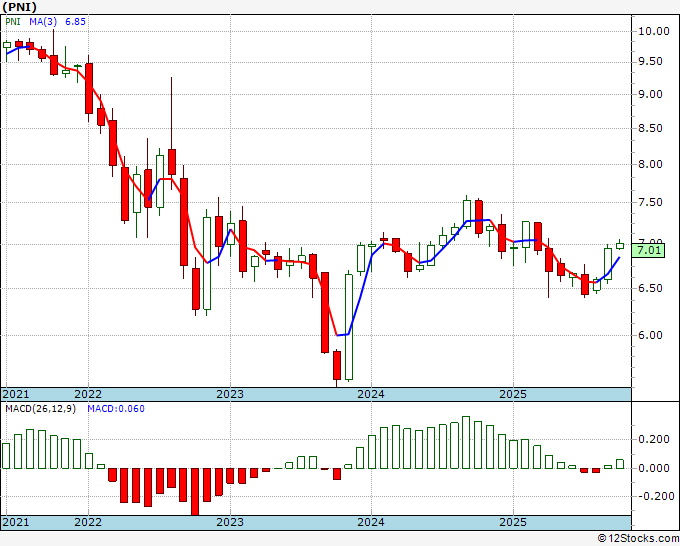Click the 0.000 MACD axis label
Image resolution: width=680 pixels, height=546 pixels.
click(654, 468)
